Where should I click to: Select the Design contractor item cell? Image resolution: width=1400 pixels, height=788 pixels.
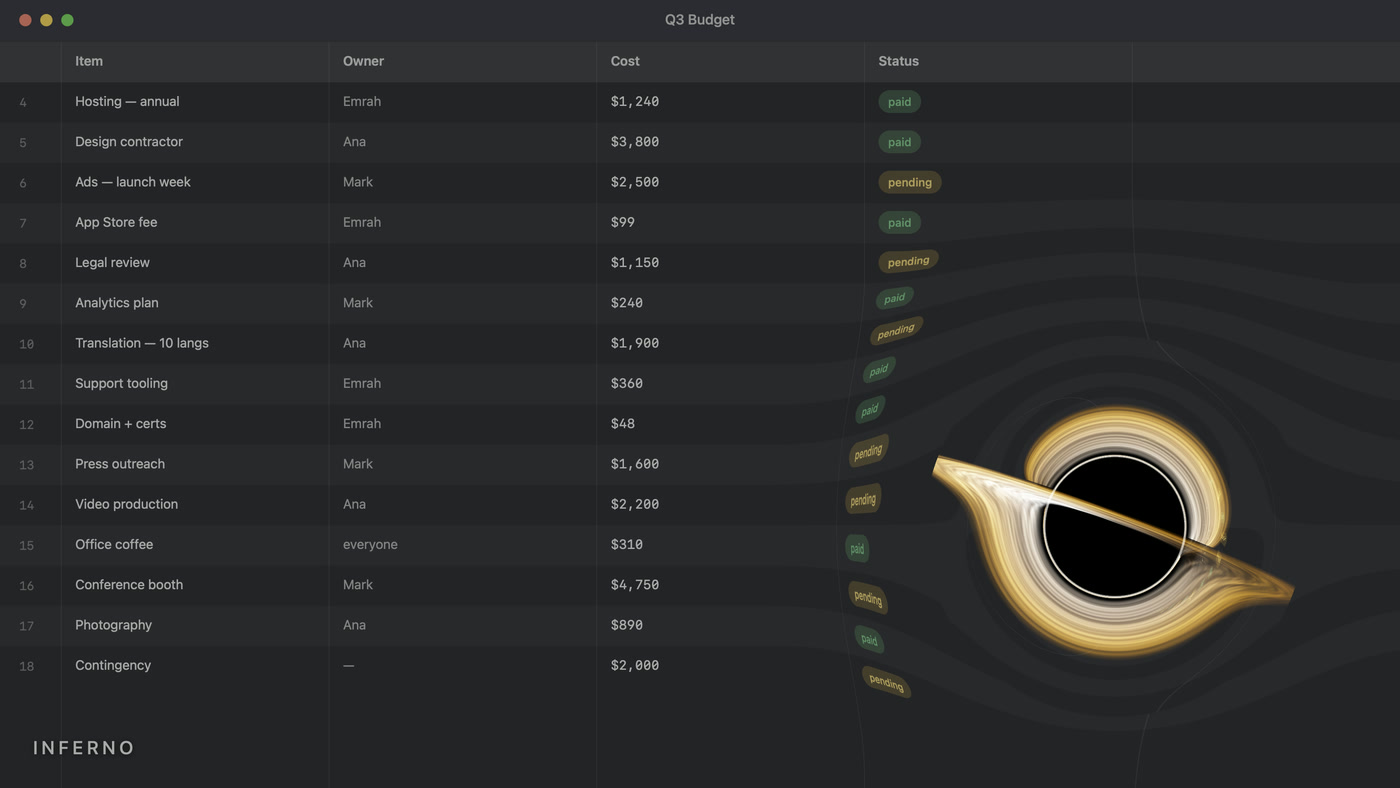pyautogui.click(x=195, y=142)
